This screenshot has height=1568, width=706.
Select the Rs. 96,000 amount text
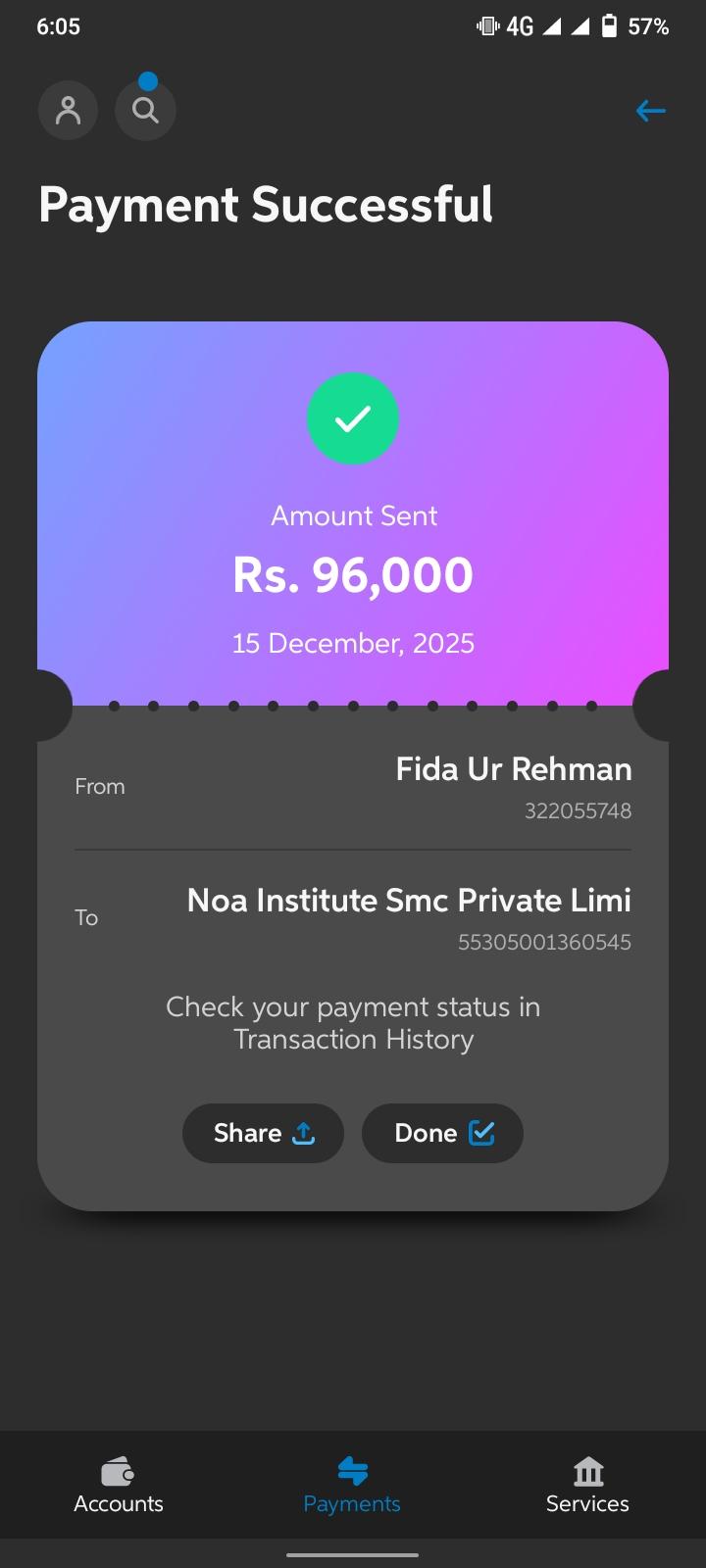353,575
